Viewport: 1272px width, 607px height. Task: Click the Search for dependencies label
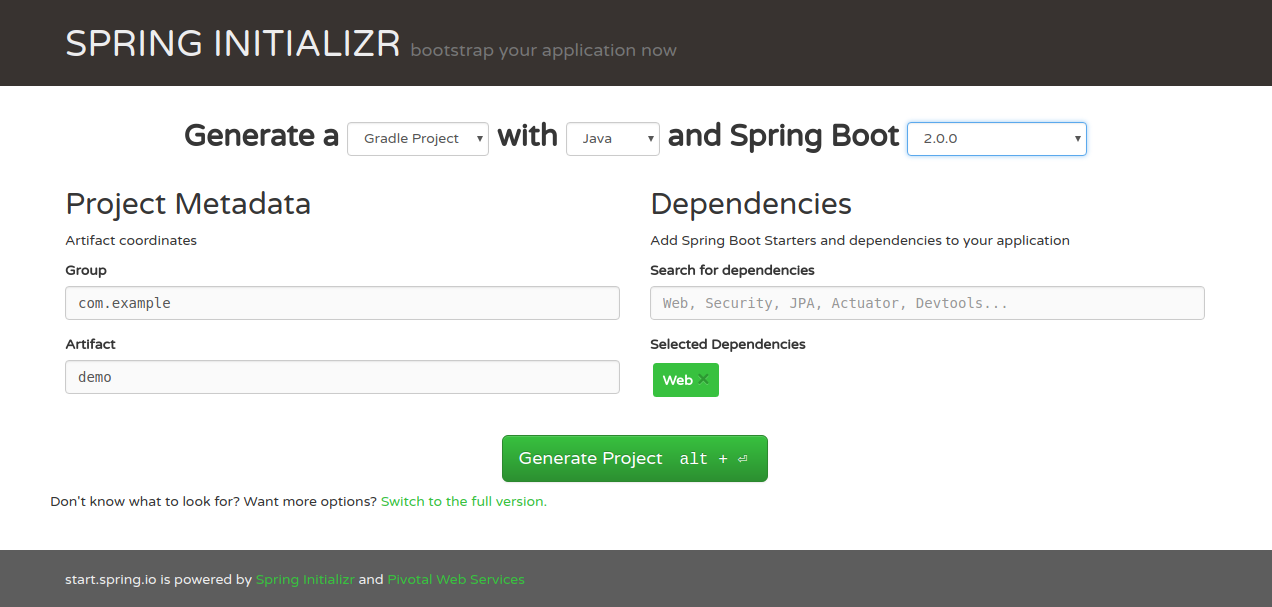point(732,270)
